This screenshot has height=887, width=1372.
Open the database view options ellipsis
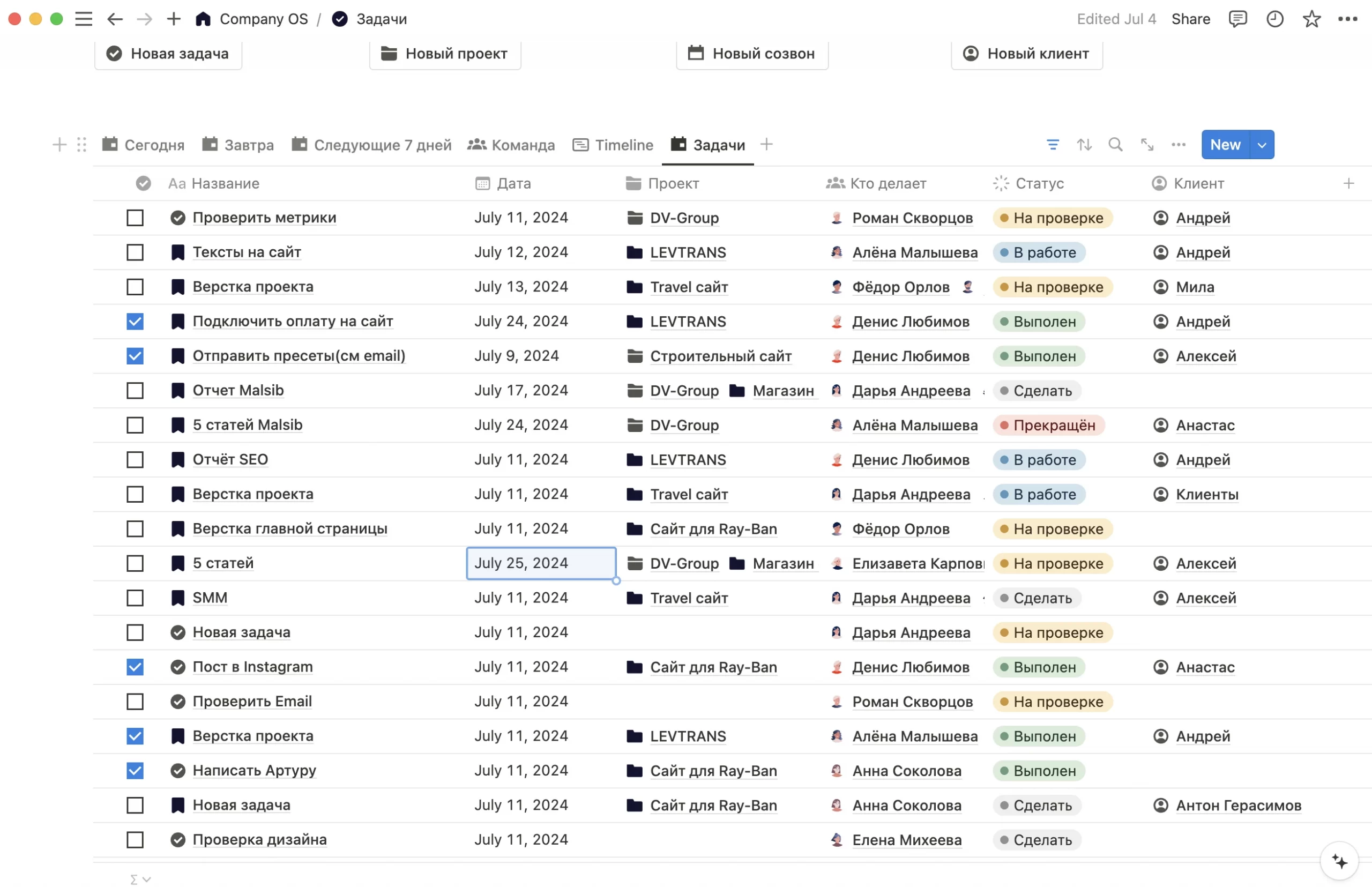pos(1178,145)
